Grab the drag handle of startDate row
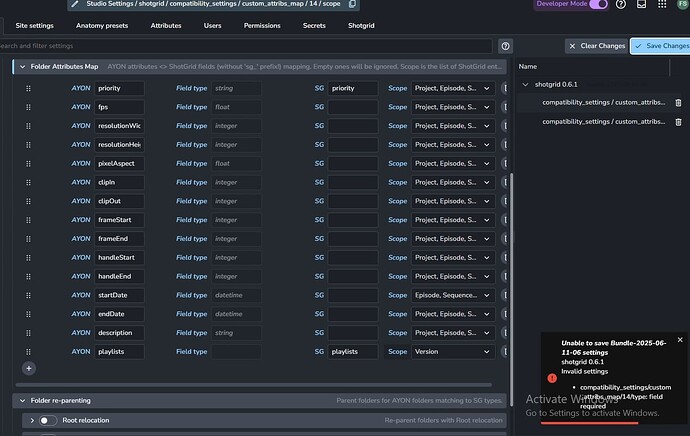Viewport: 690px width, 436px height. click(x=28, y=296)
